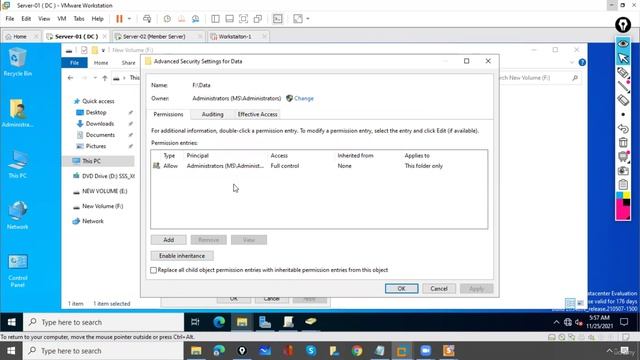
Task: Click the stretch guest display icon
Action: pyautogui.click(x=298, y=19)
